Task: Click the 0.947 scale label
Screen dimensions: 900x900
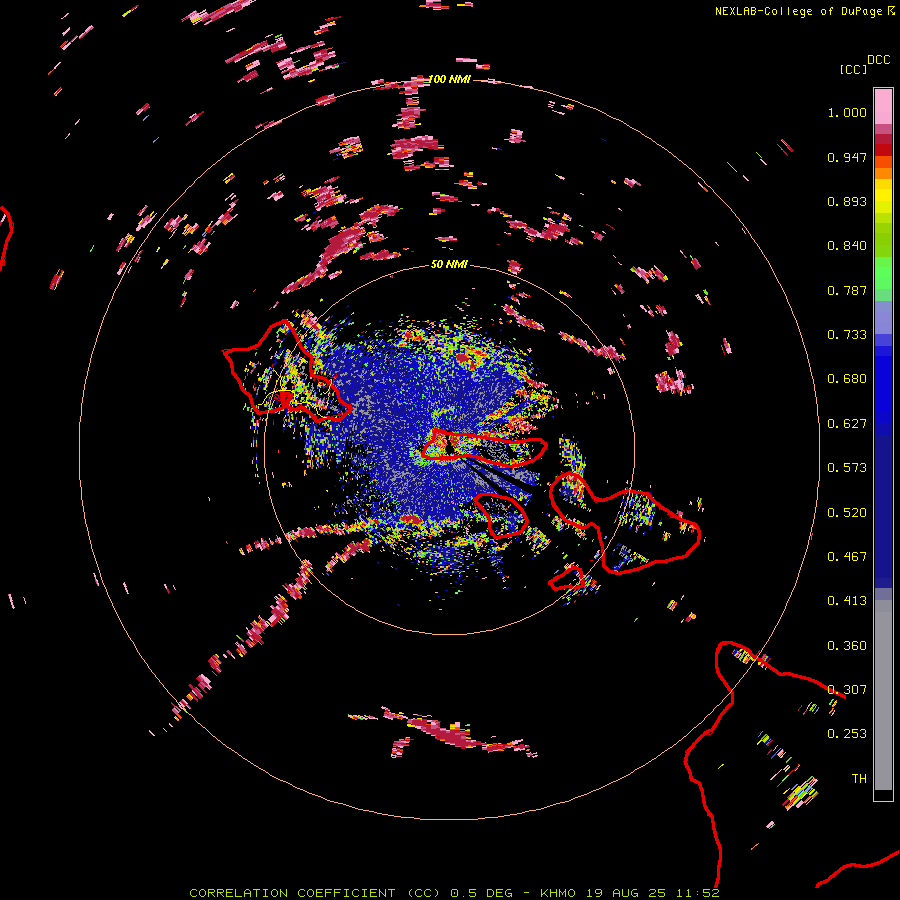Action: pyautogui.click(x=847, y=157)
